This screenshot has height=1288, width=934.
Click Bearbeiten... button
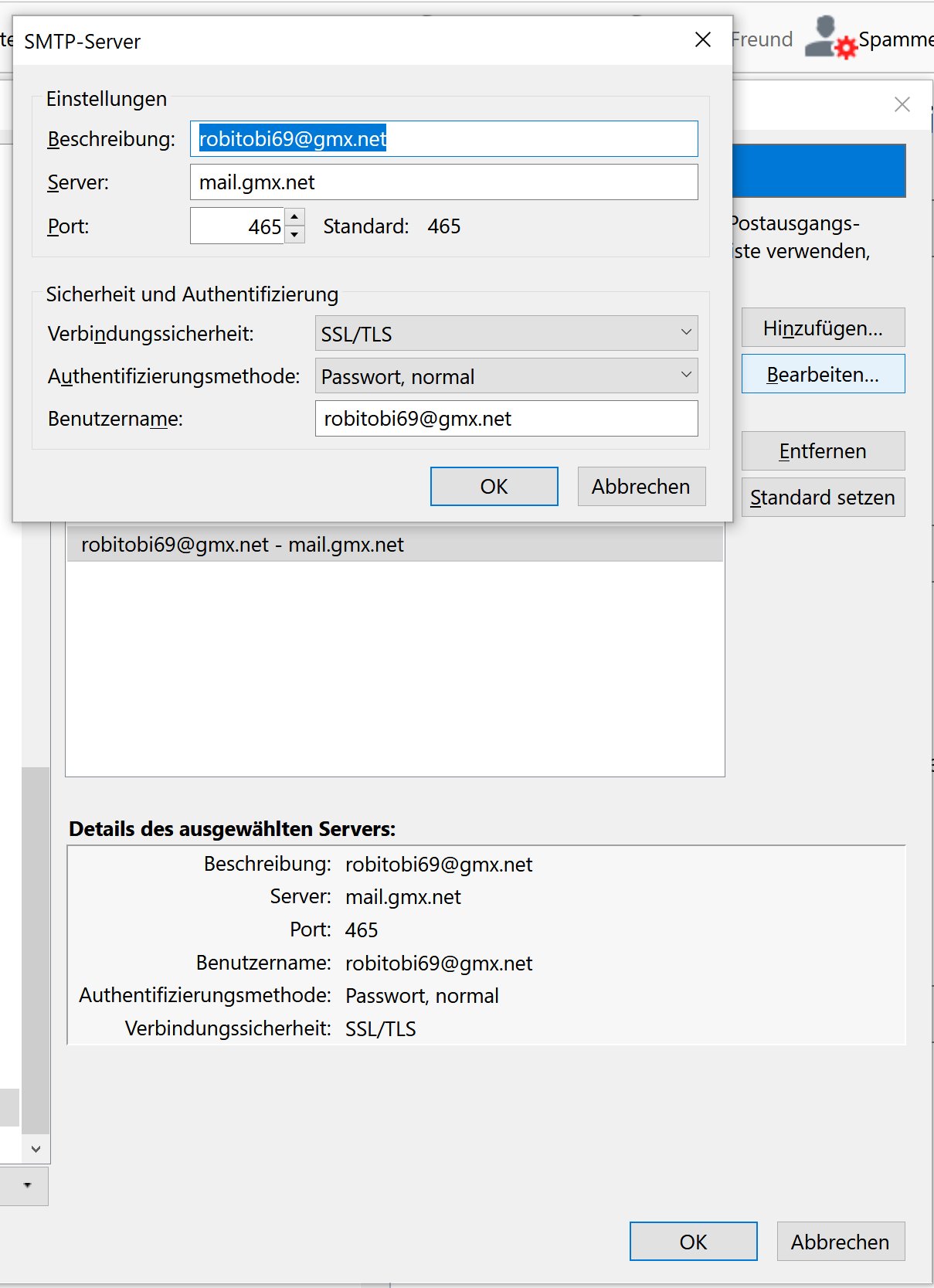(x=823, y=375)
